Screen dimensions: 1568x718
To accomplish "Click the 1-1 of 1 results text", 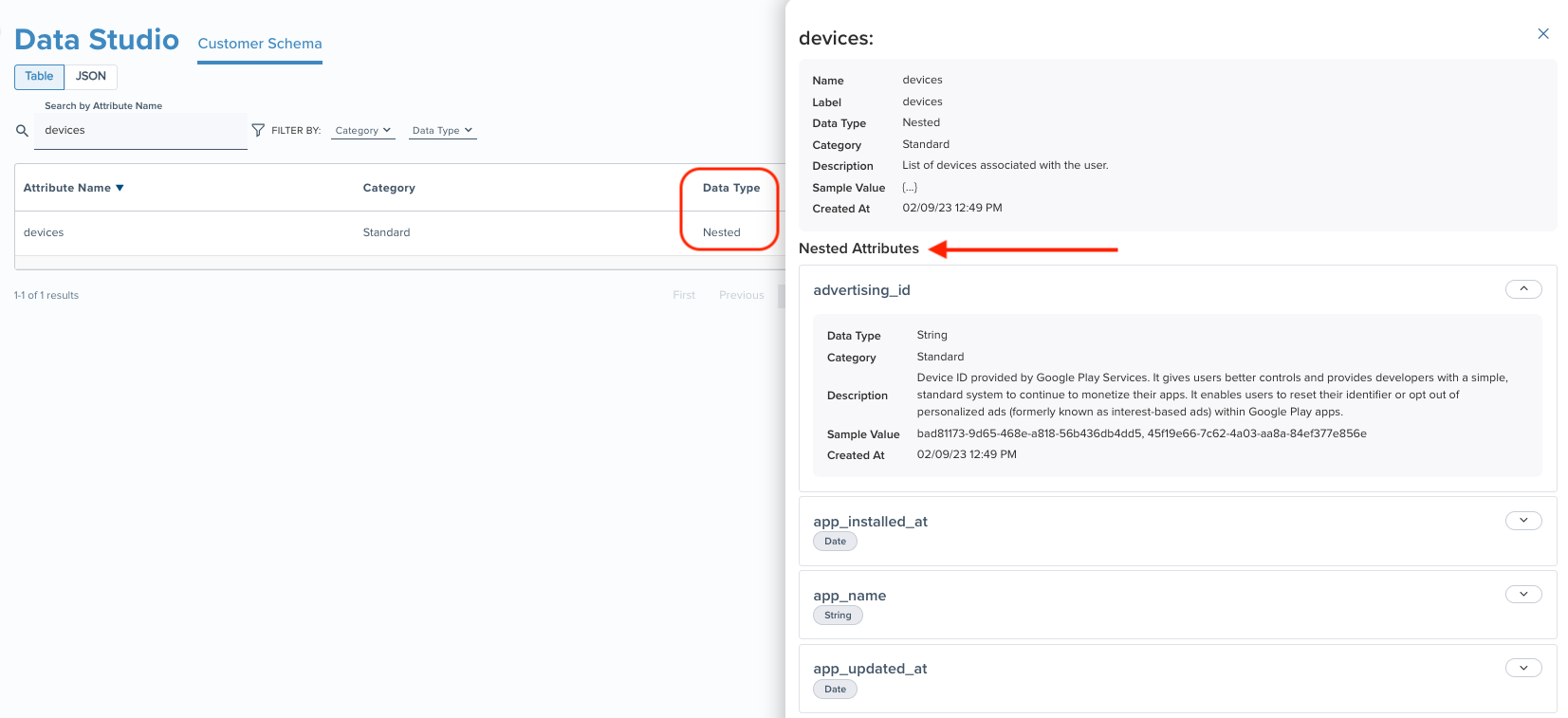I will (46, 295).
